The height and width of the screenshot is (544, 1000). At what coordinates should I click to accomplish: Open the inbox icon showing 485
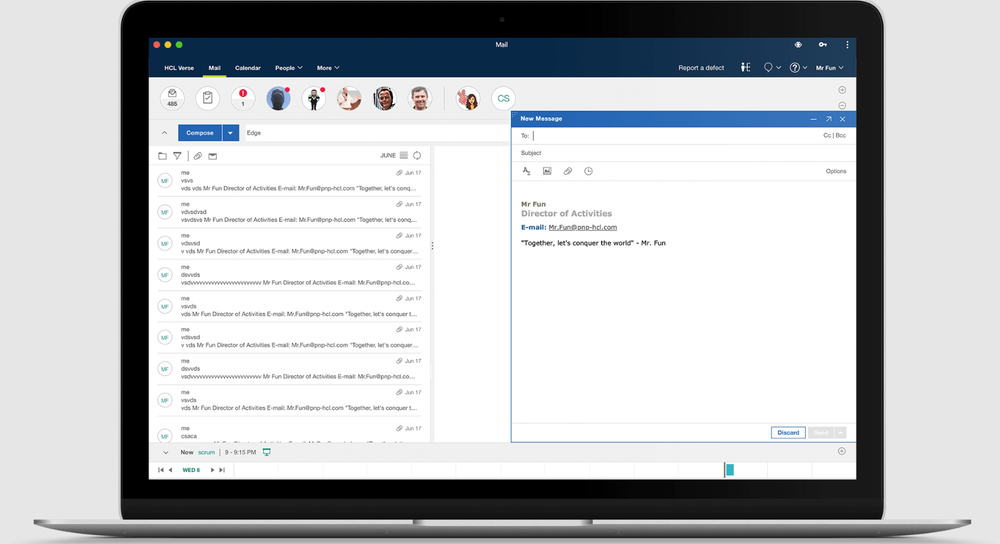click(x=172, y=98)
